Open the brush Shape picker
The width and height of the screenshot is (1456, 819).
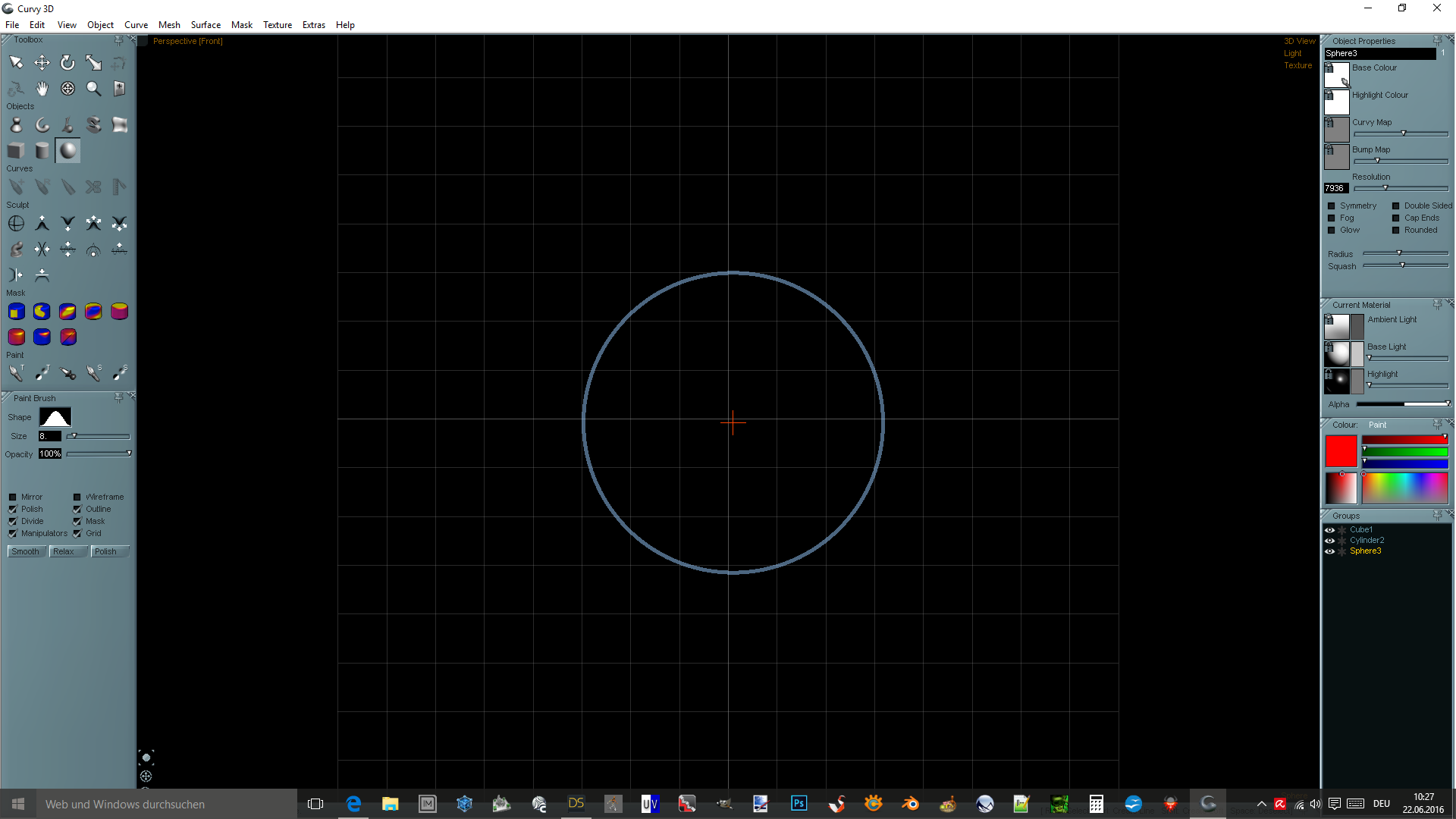[55, 418]
